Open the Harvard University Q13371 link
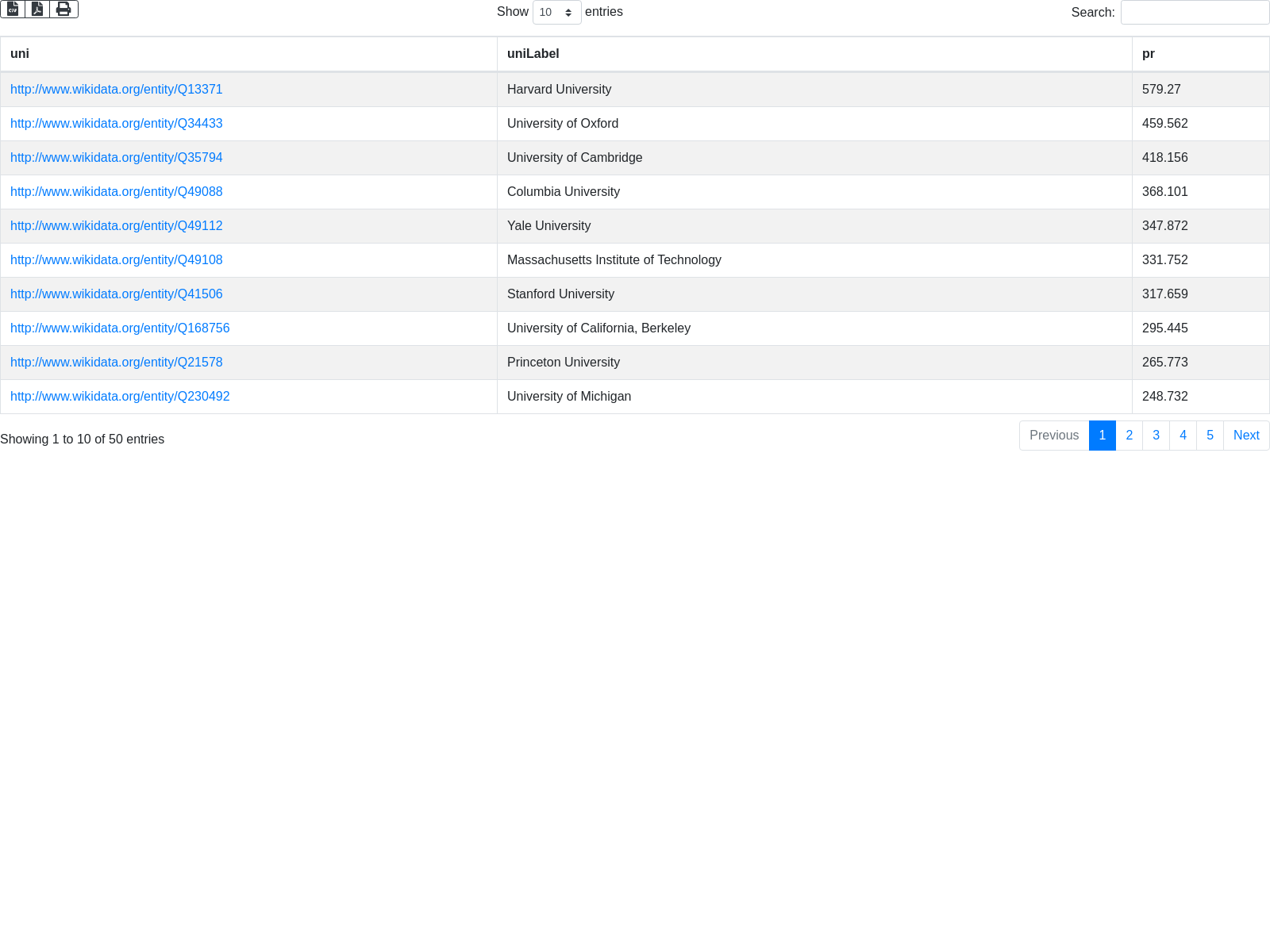The height and width of the screenshot is (952, 1270). (116, 90)
